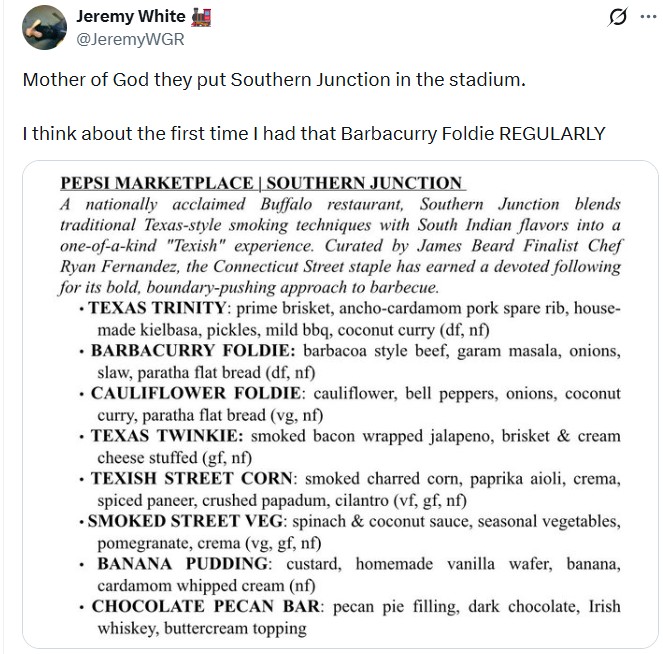Click the CAULIFLOWER FOLDIE menu item in the image
Image resolution: width=663 pixels, height=654 pixels.
(x=350, y=405)
